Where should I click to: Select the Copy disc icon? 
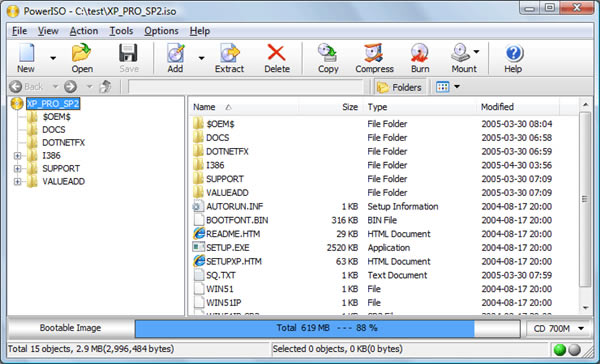point(328,53)
